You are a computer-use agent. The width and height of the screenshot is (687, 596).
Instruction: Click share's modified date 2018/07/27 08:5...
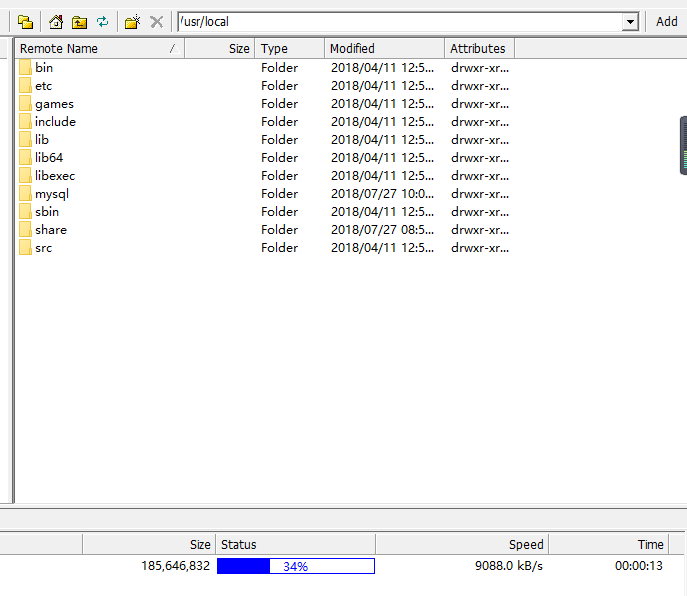click(382, 230)
